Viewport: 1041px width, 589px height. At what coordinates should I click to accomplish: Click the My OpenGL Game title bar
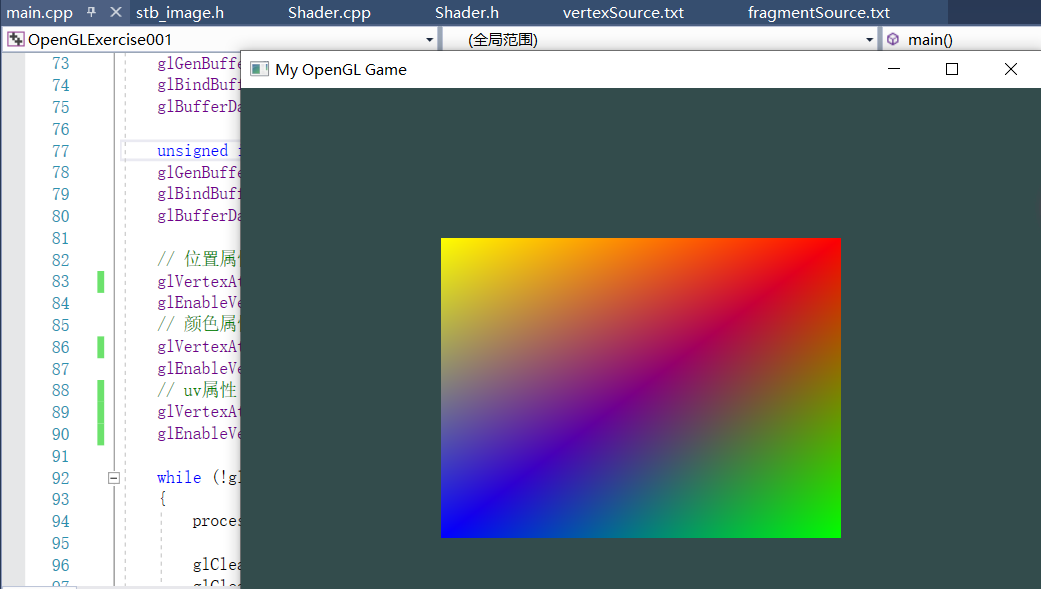point(641,70)
